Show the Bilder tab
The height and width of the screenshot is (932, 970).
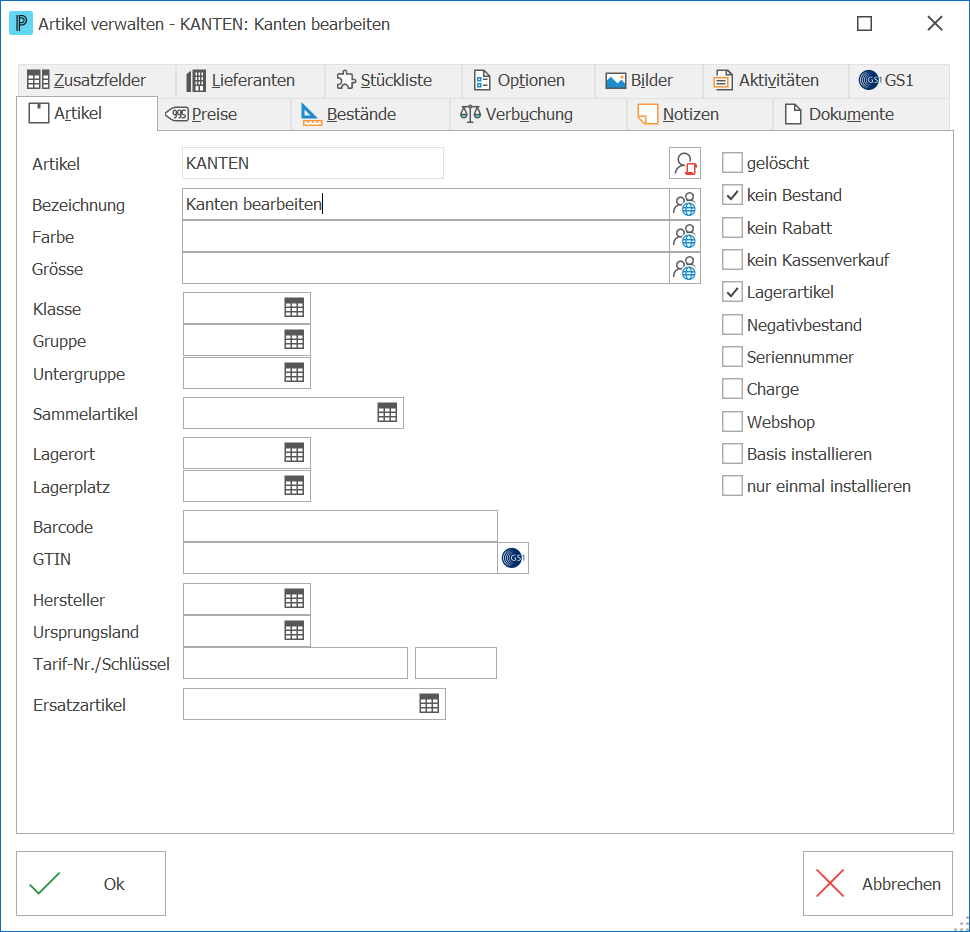[649, 80]
